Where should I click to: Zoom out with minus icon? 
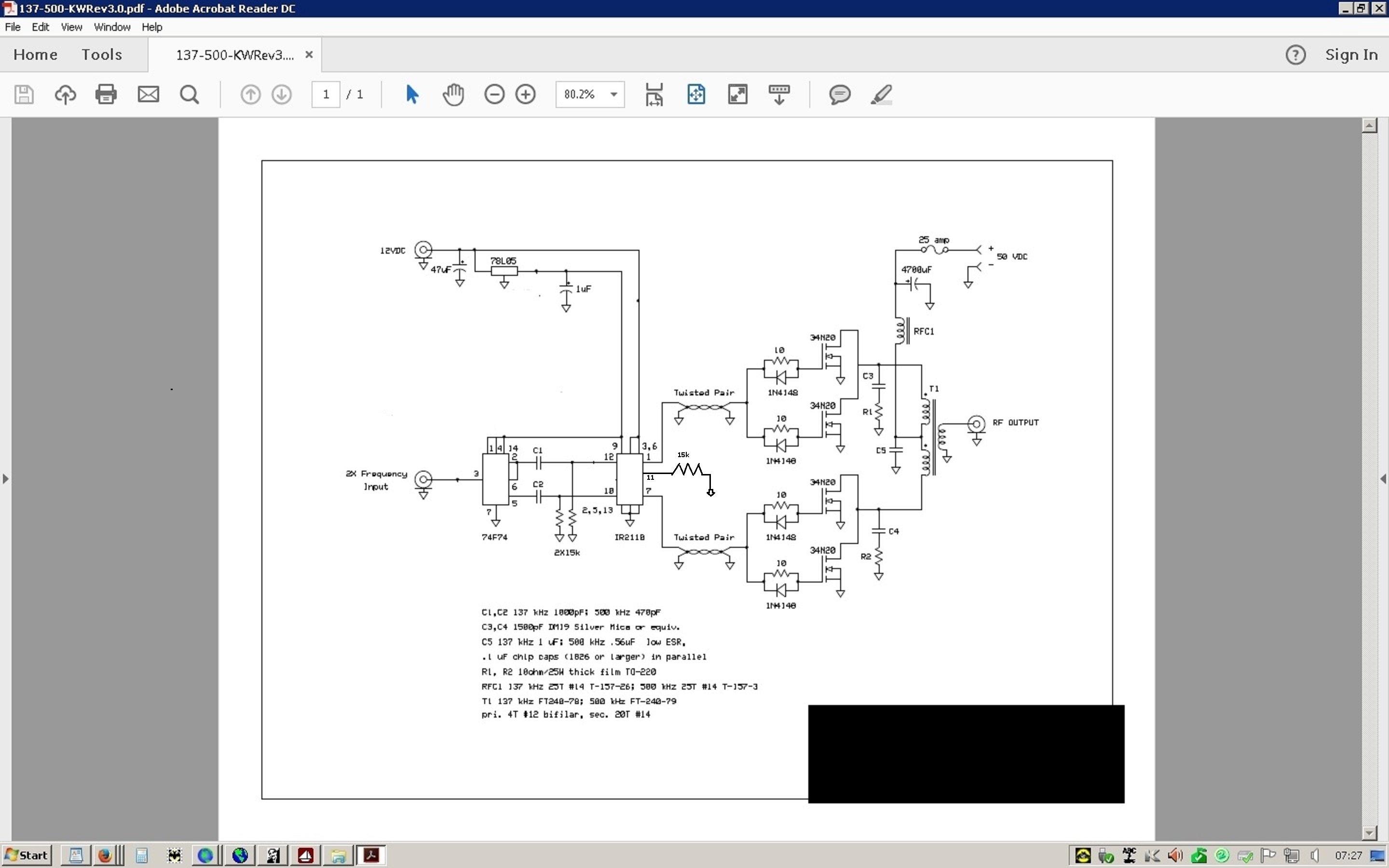click(494, 94)
